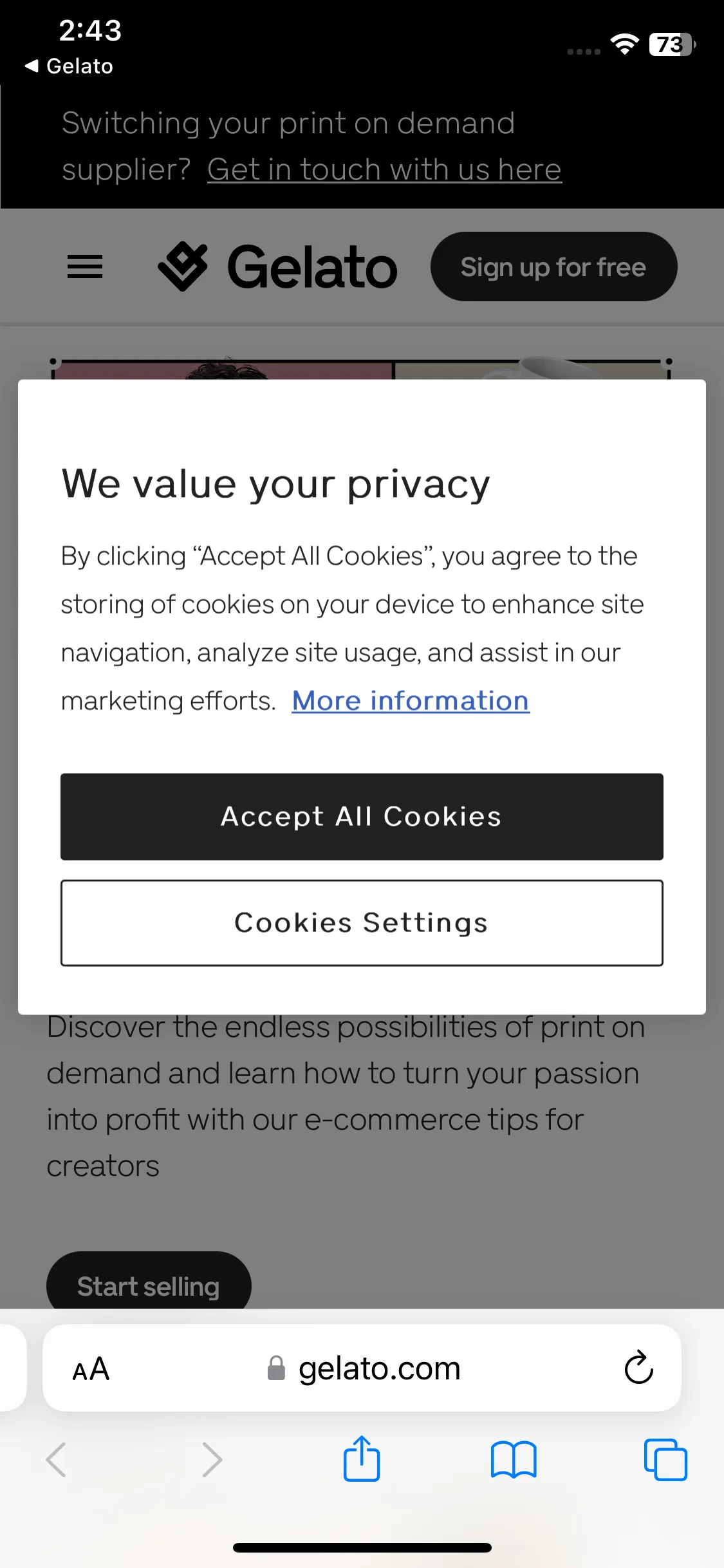Image resolution: width=724 pixels, height=1568 pixels.
Task: Open Safari bookmarks book icon
Action: [514, 1460]
